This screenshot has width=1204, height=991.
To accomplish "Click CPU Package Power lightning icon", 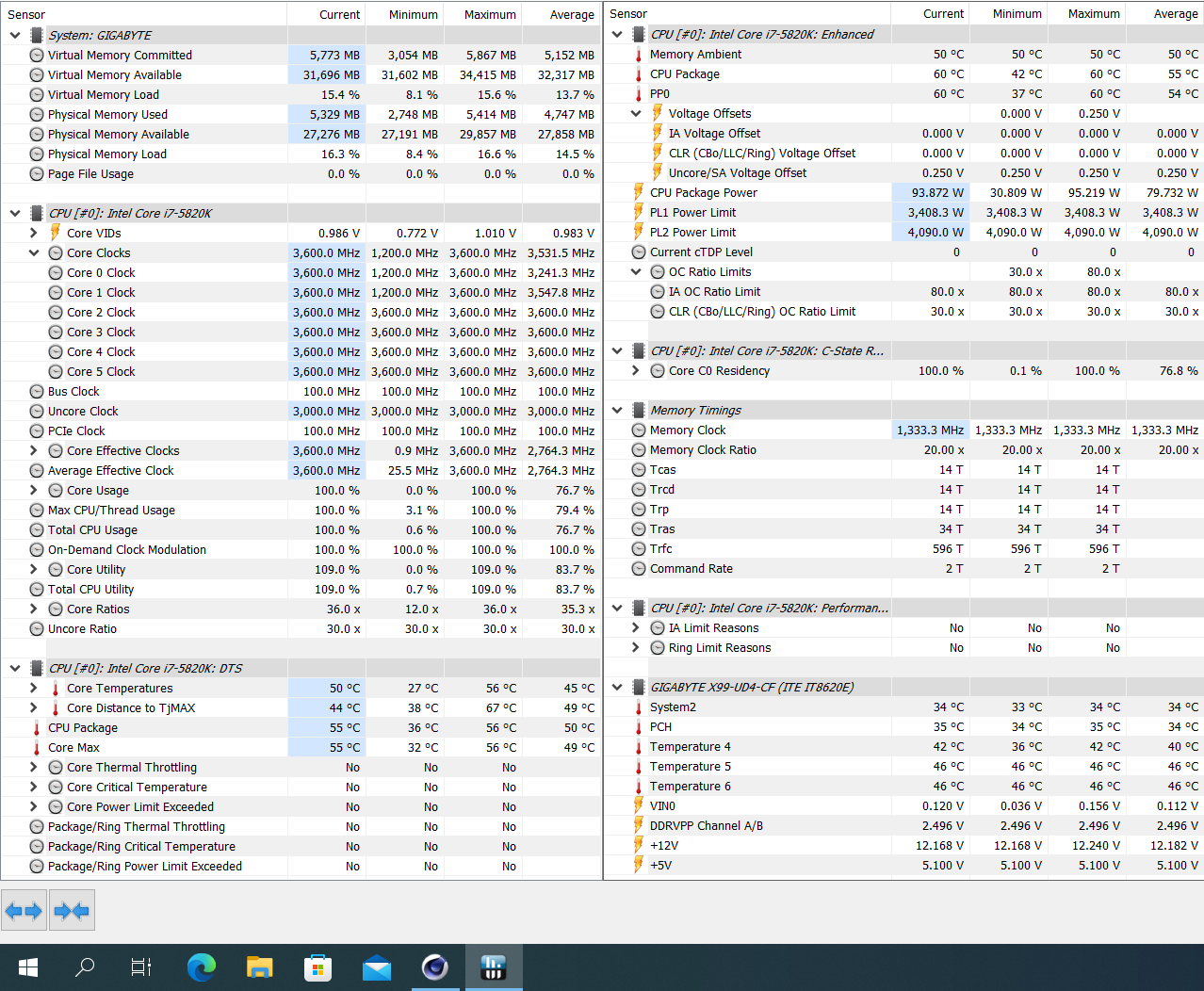I will [x=639, y=192].
